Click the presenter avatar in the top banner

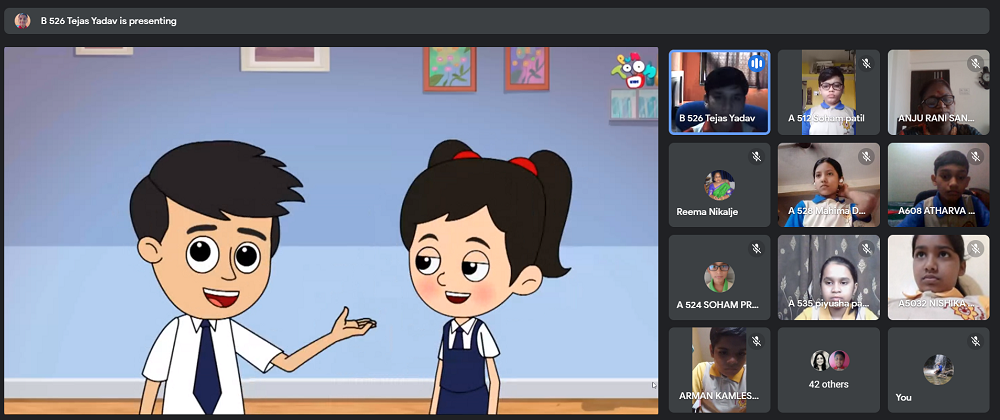coord(22,20)
